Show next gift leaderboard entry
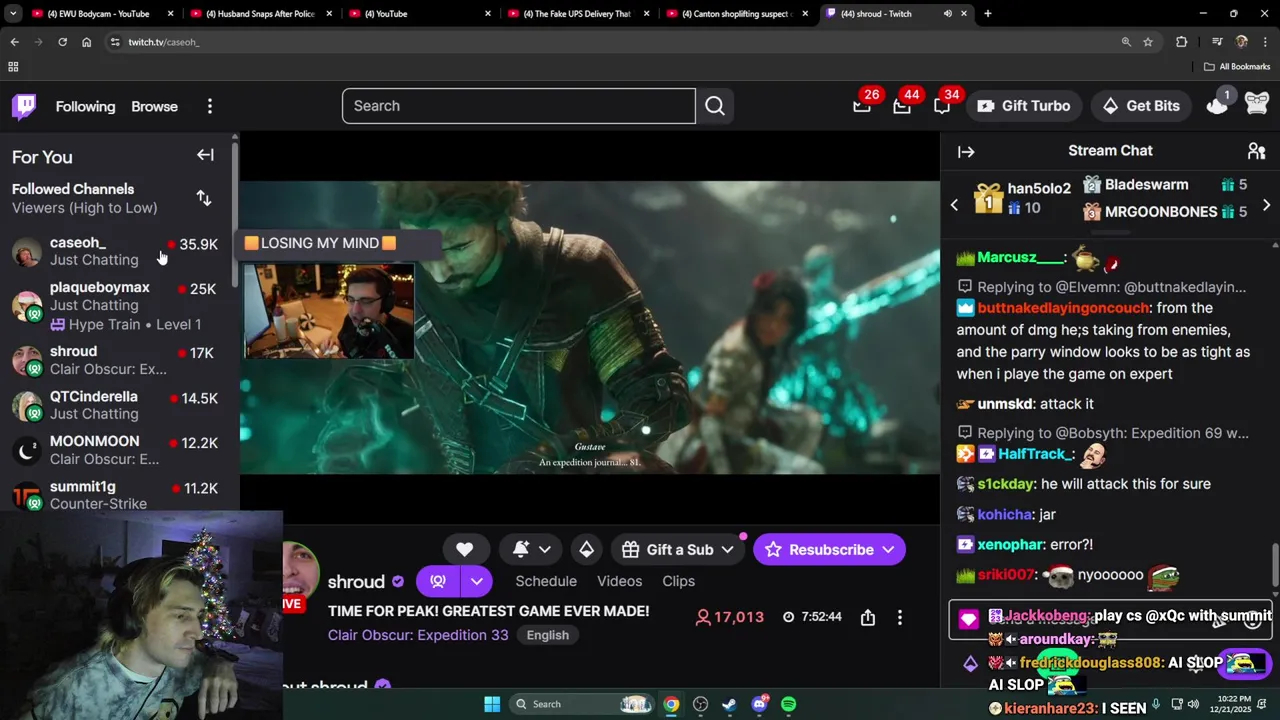The height and width of the screenshot is (720, 1280). click(x=1266, y=205)
